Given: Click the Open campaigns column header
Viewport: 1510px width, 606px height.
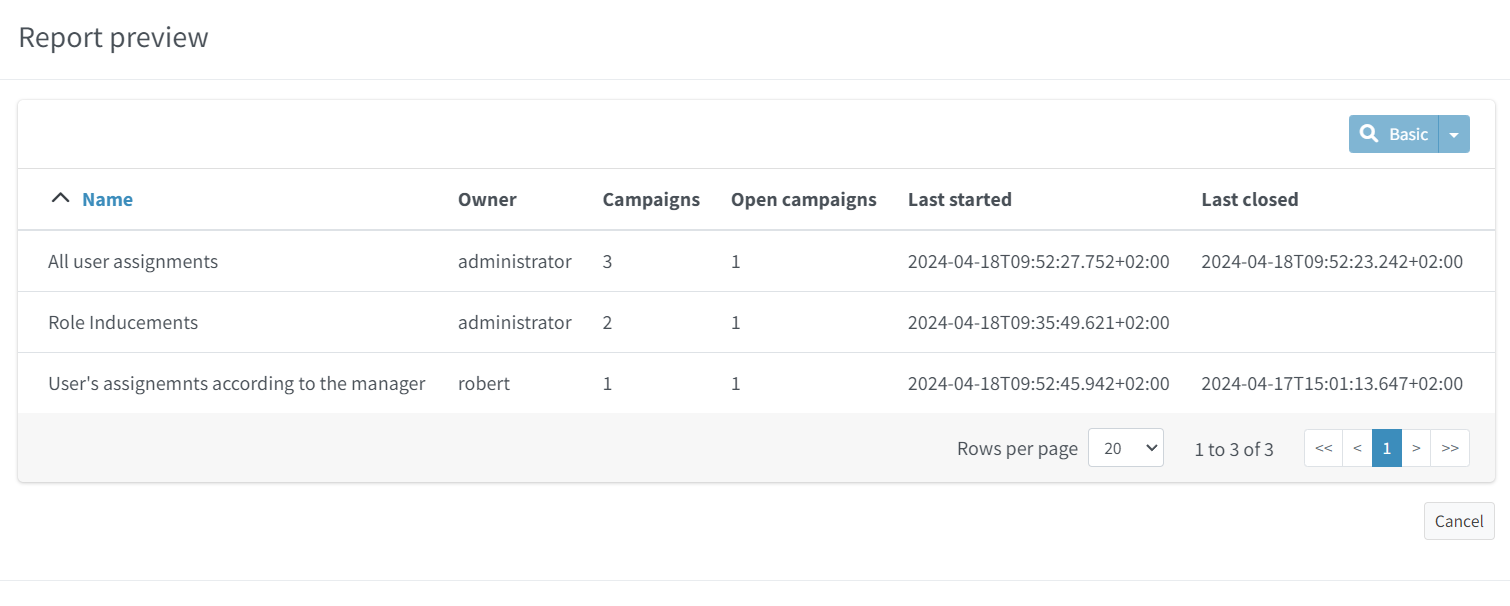Looking at the screenshot, I should pos(803,199).
